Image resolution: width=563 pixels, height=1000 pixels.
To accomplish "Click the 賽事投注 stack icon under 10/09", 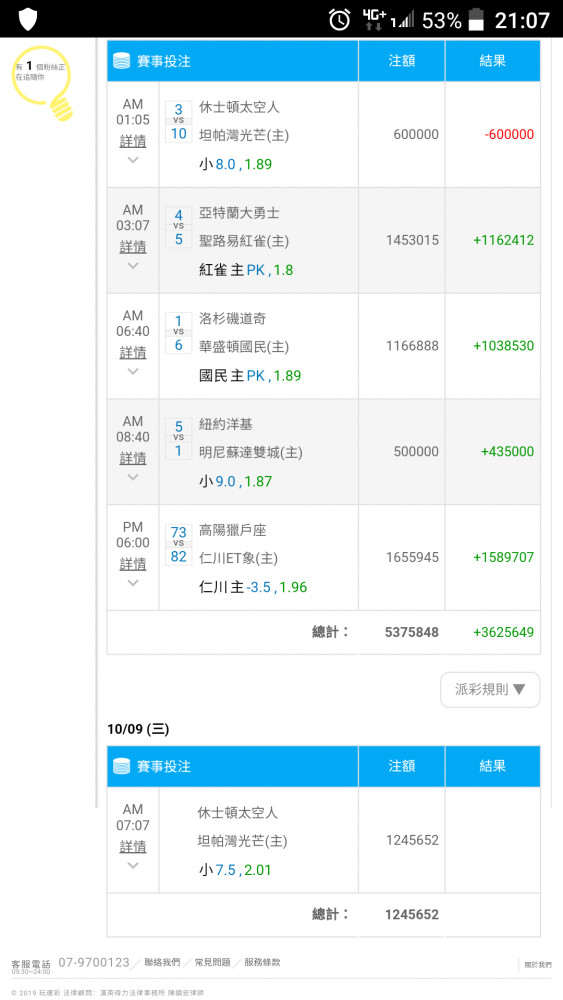I will click(121, 767).
